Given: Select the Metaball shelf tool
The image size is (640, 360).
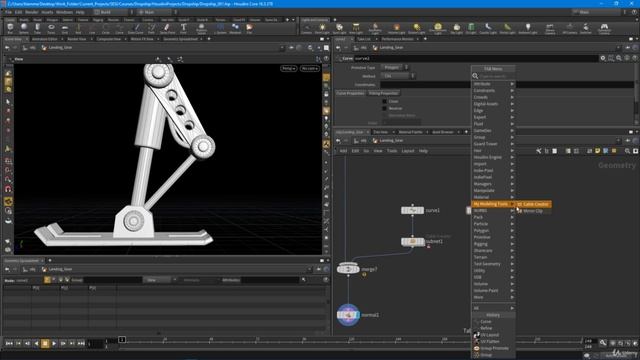Looking at the screenshot, I should (x=235, y=28).
